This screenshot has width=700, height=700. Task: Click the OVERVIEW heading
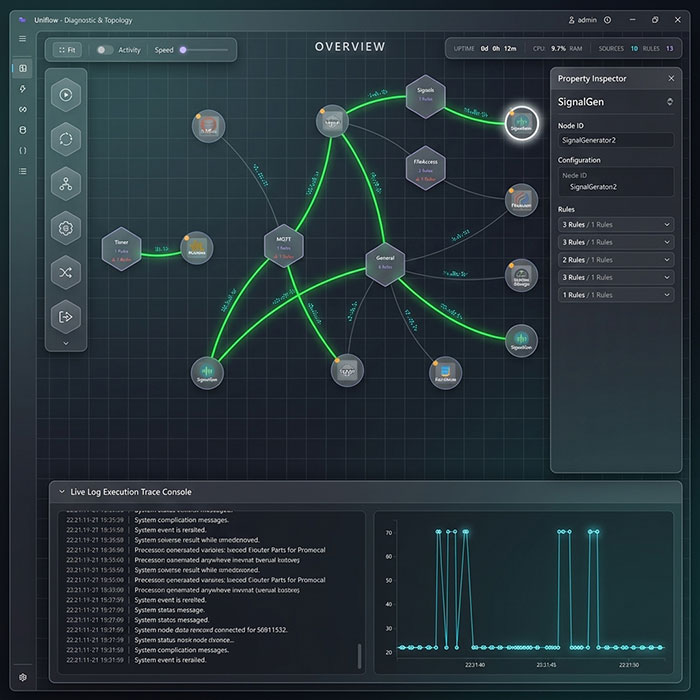click(350, 47)
